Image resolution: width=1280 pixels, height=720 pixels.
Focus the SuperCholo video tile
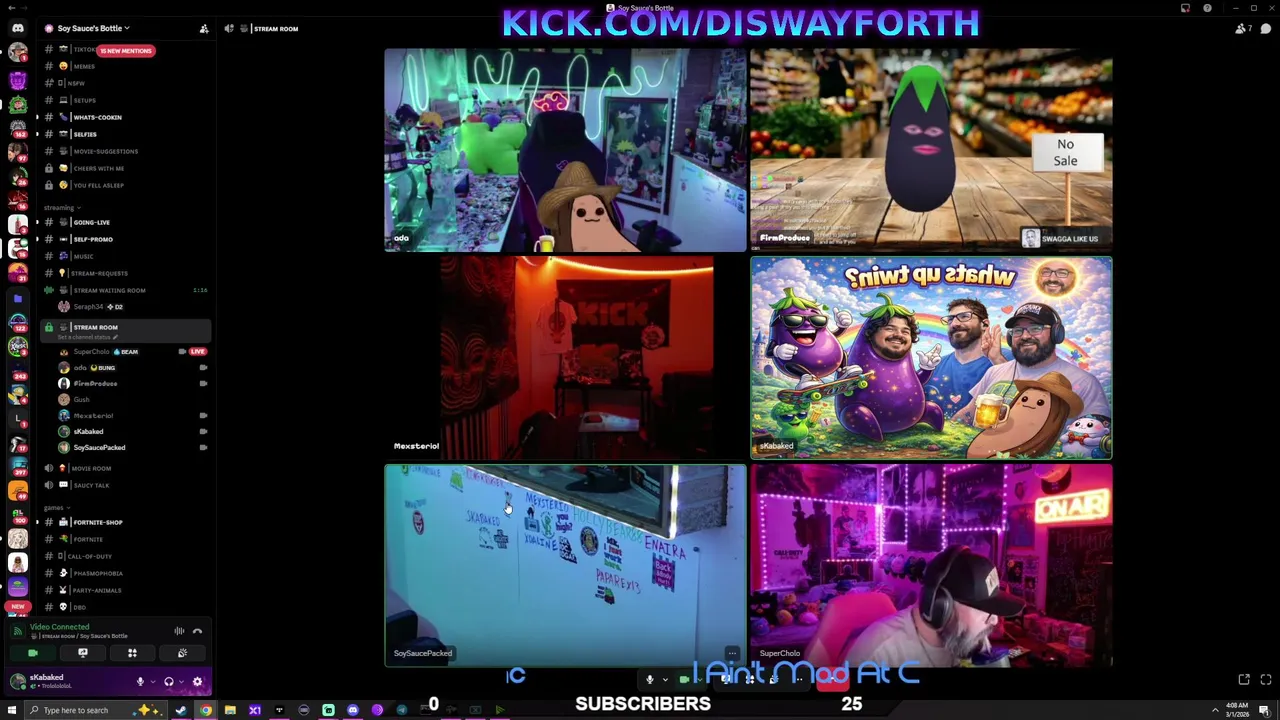pyautogui.click(x=931, y=565)
